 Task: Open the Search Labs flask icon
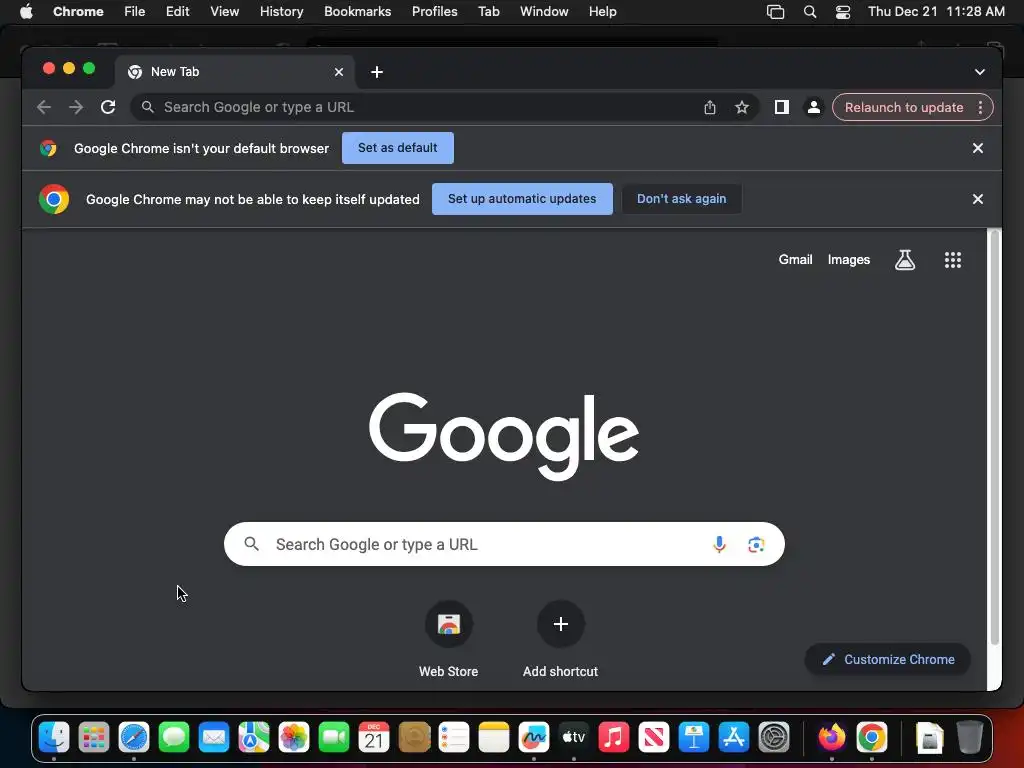point(904,260)
